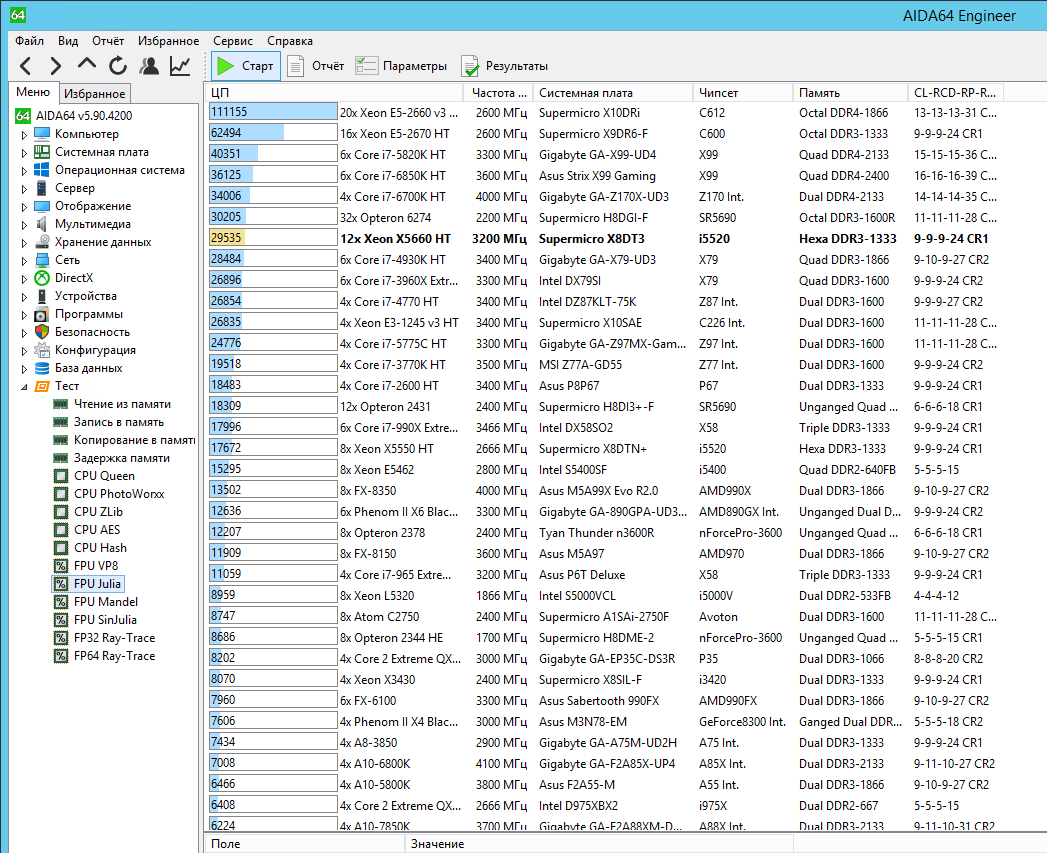Expand the Компьютер tree node
Viewport: 1047px width, 853px height.
coord(25,134)
